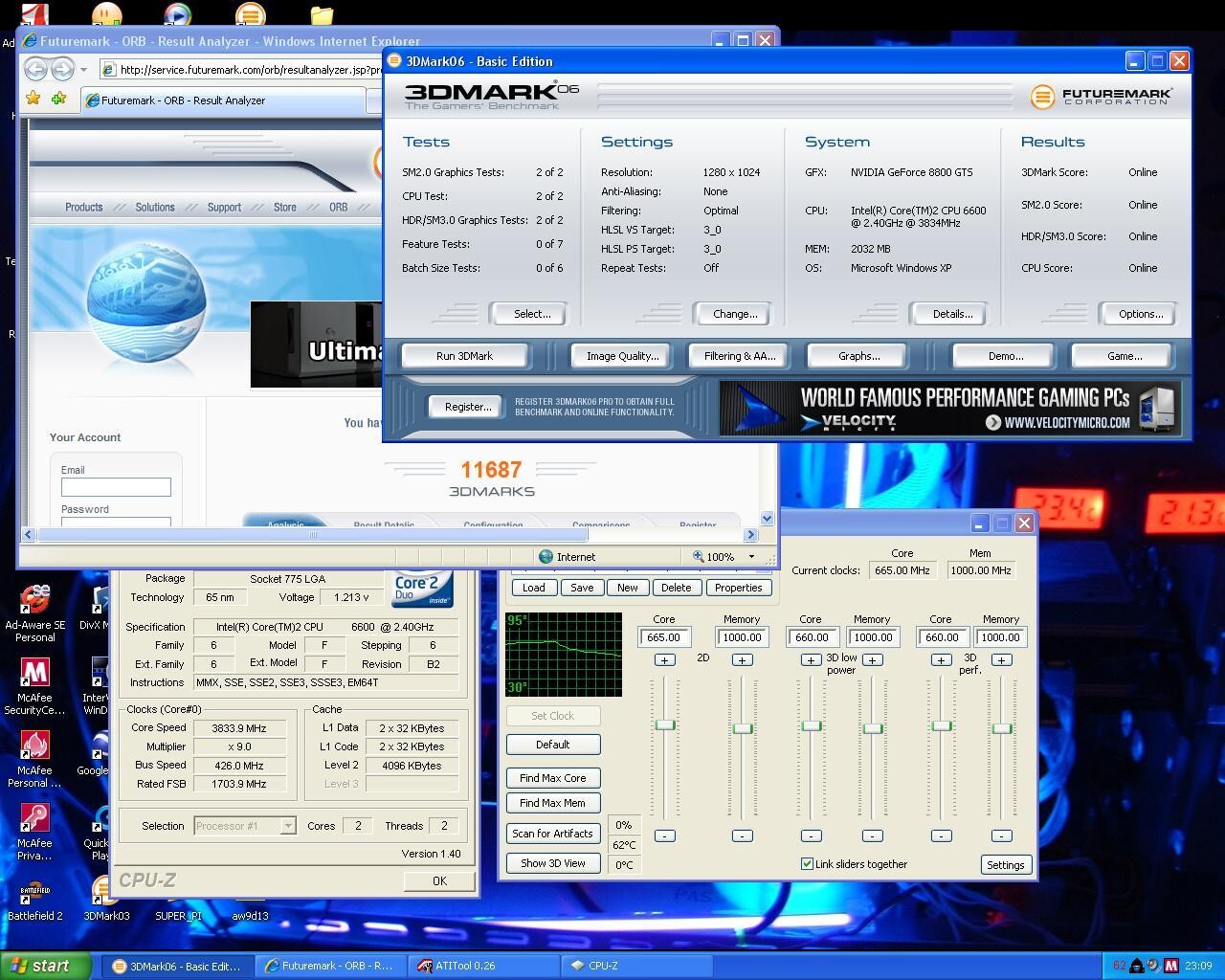Click the Internet Explorer Forward arrow
Viewport: 1225px width, 980px height.
pyautogui.click(x=62, y=69)
